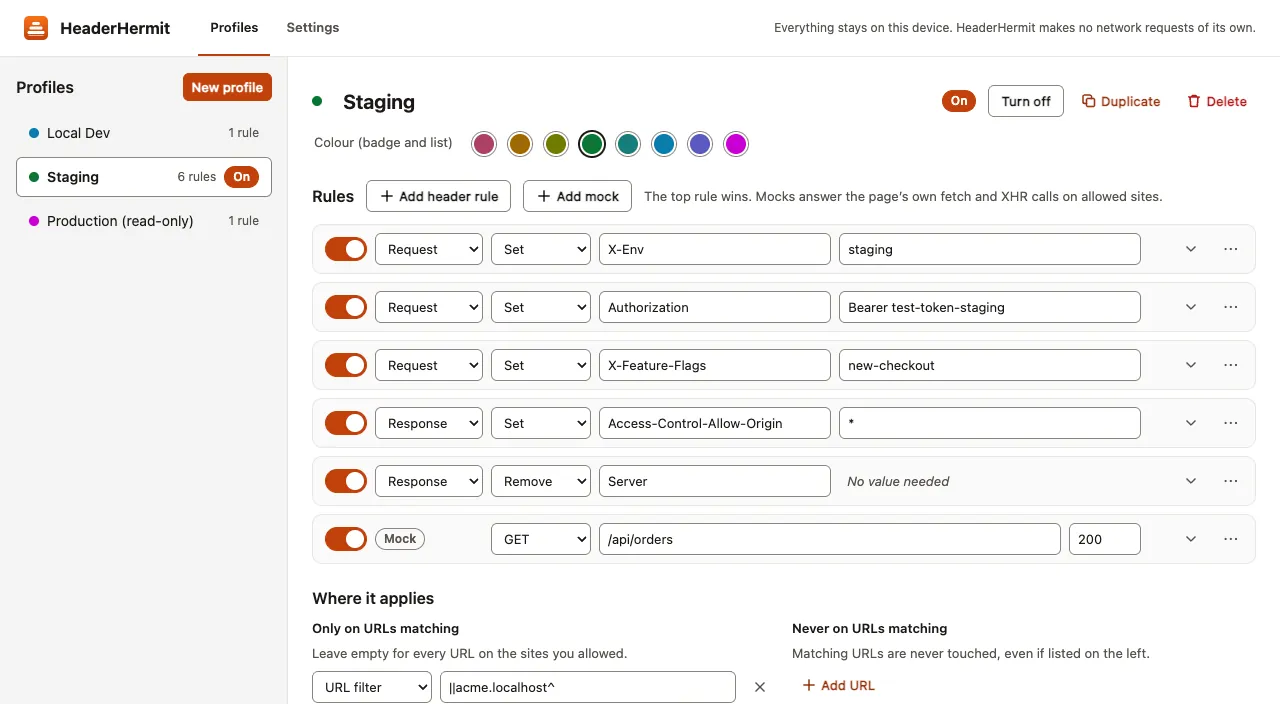1280x704 pixels.
Task: Select the Production (read-only) profile
Action: pyautogui.click(x=144, y=221)
